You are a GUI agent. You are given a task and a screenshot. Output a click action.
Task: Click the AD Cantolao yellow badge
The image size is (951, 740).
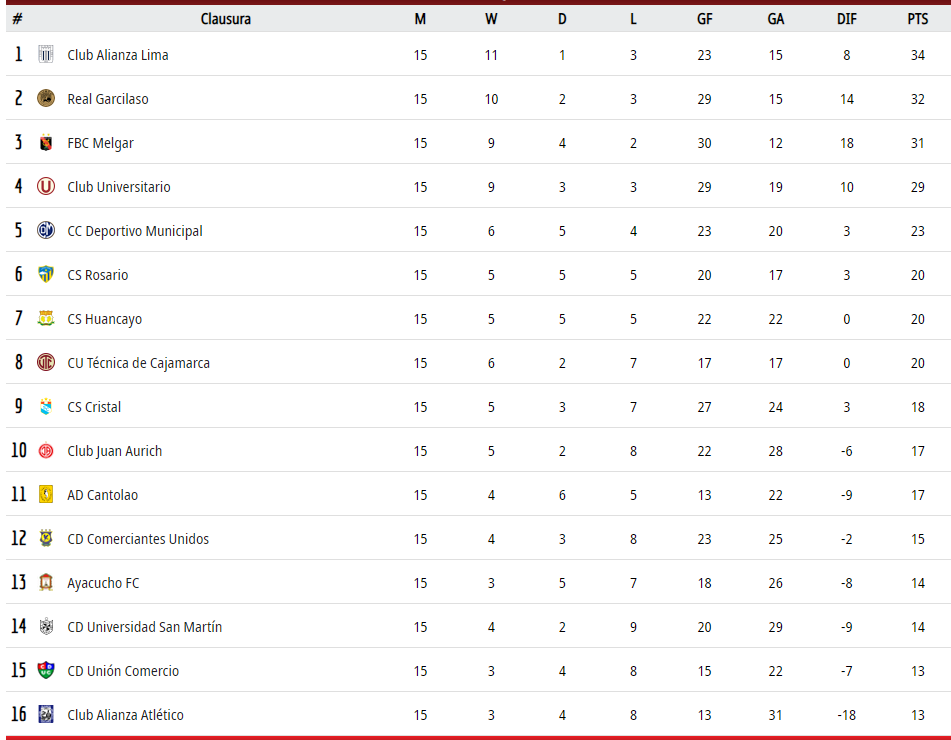(45, 494)
